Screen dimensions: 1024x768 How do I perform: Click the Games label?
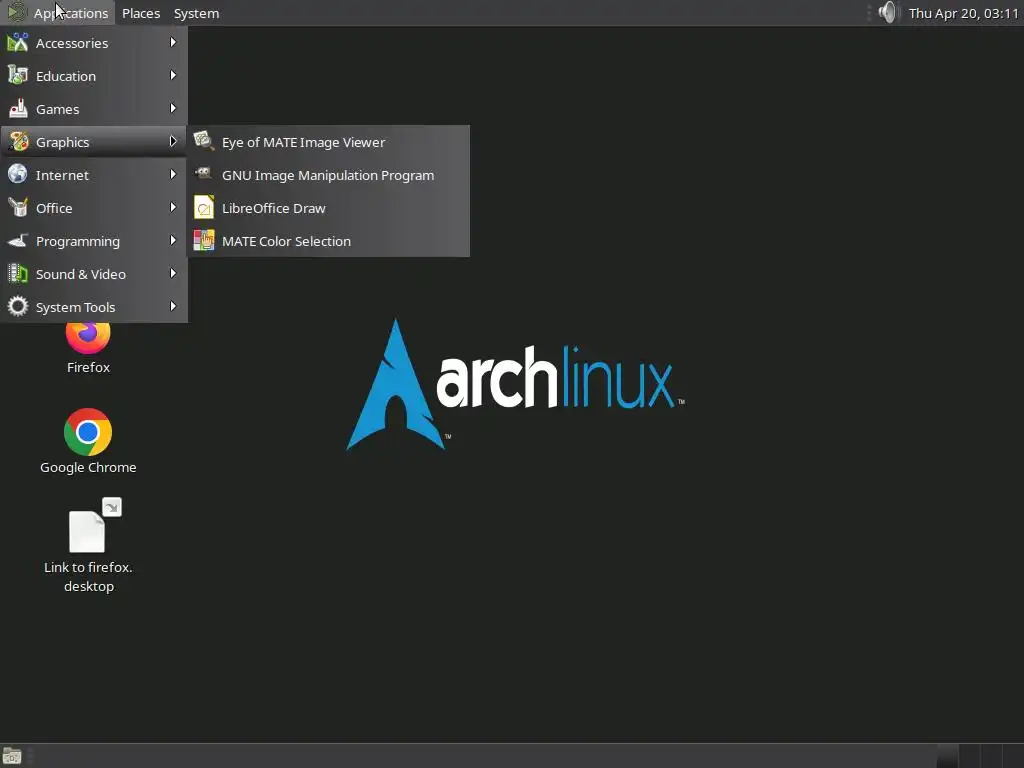coord(57,109)
